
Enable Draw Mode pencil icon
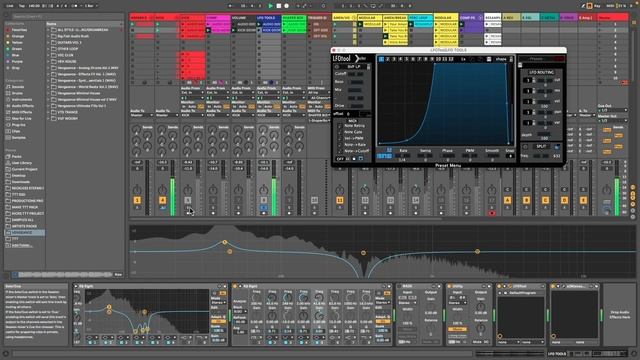(x=583, y=6)
